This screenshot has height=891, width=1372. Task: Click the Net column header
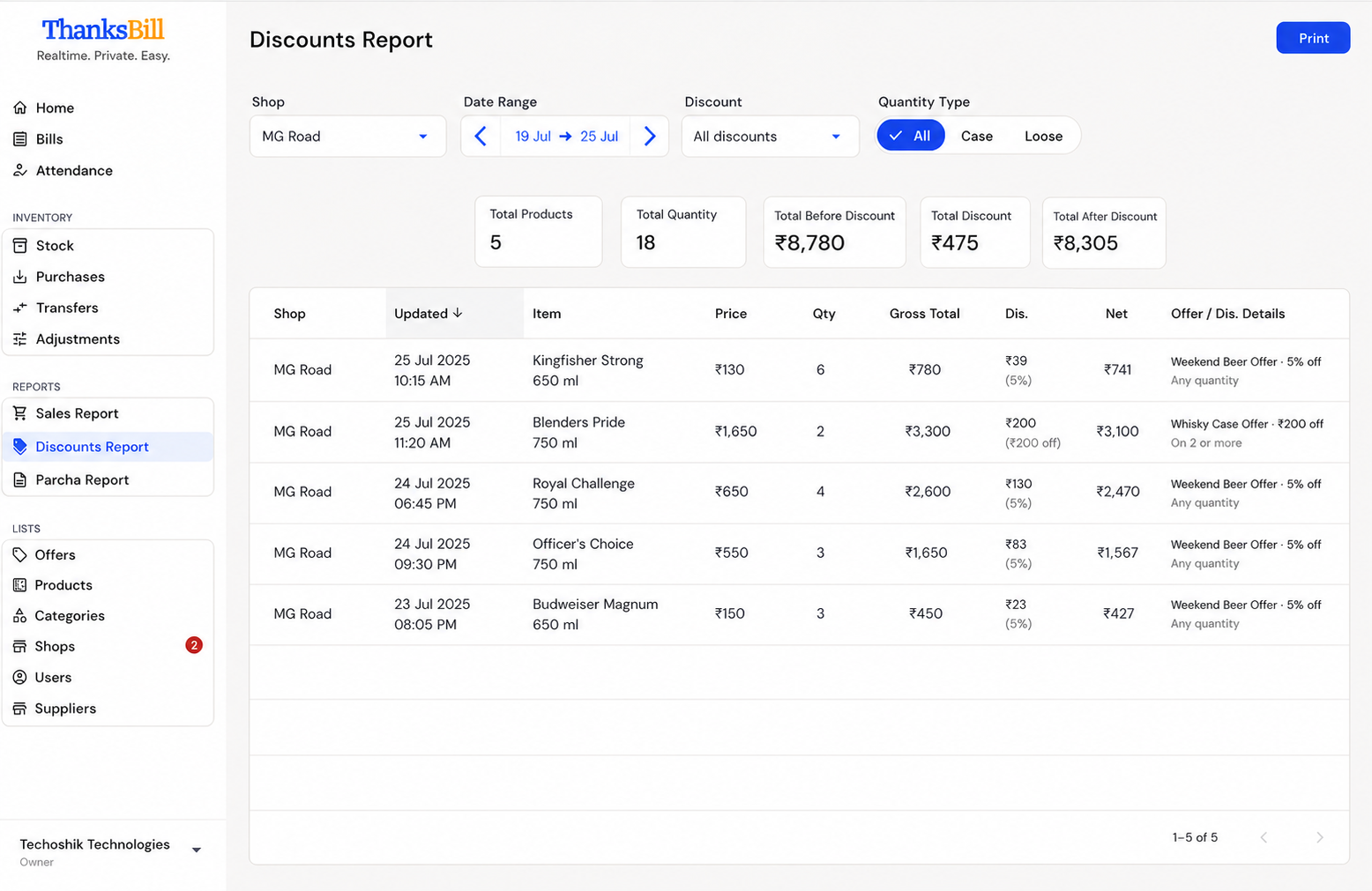1116,314
